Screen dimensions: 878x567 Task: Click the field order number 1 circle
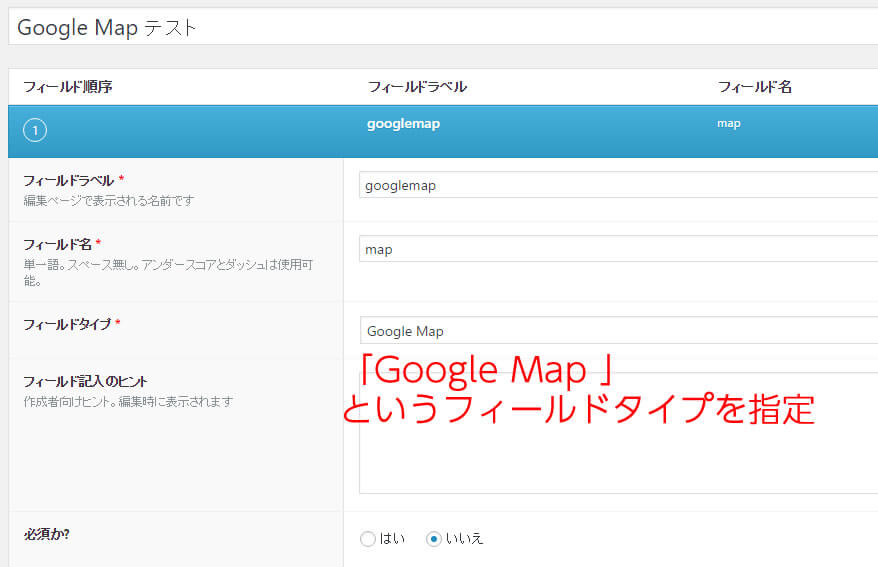(x=35, y=131)
